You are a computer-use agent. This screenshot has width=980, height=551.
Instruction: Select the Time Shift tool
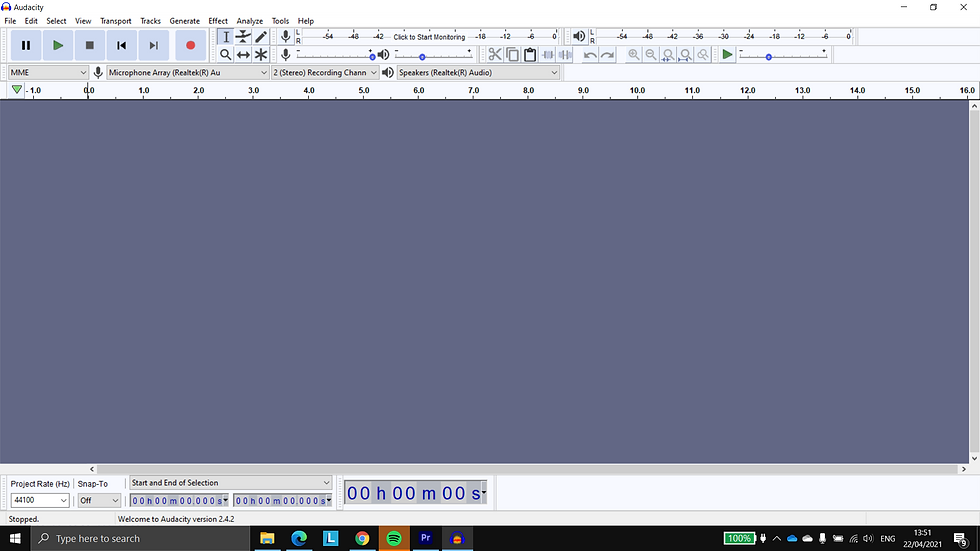tap(243, 54)
